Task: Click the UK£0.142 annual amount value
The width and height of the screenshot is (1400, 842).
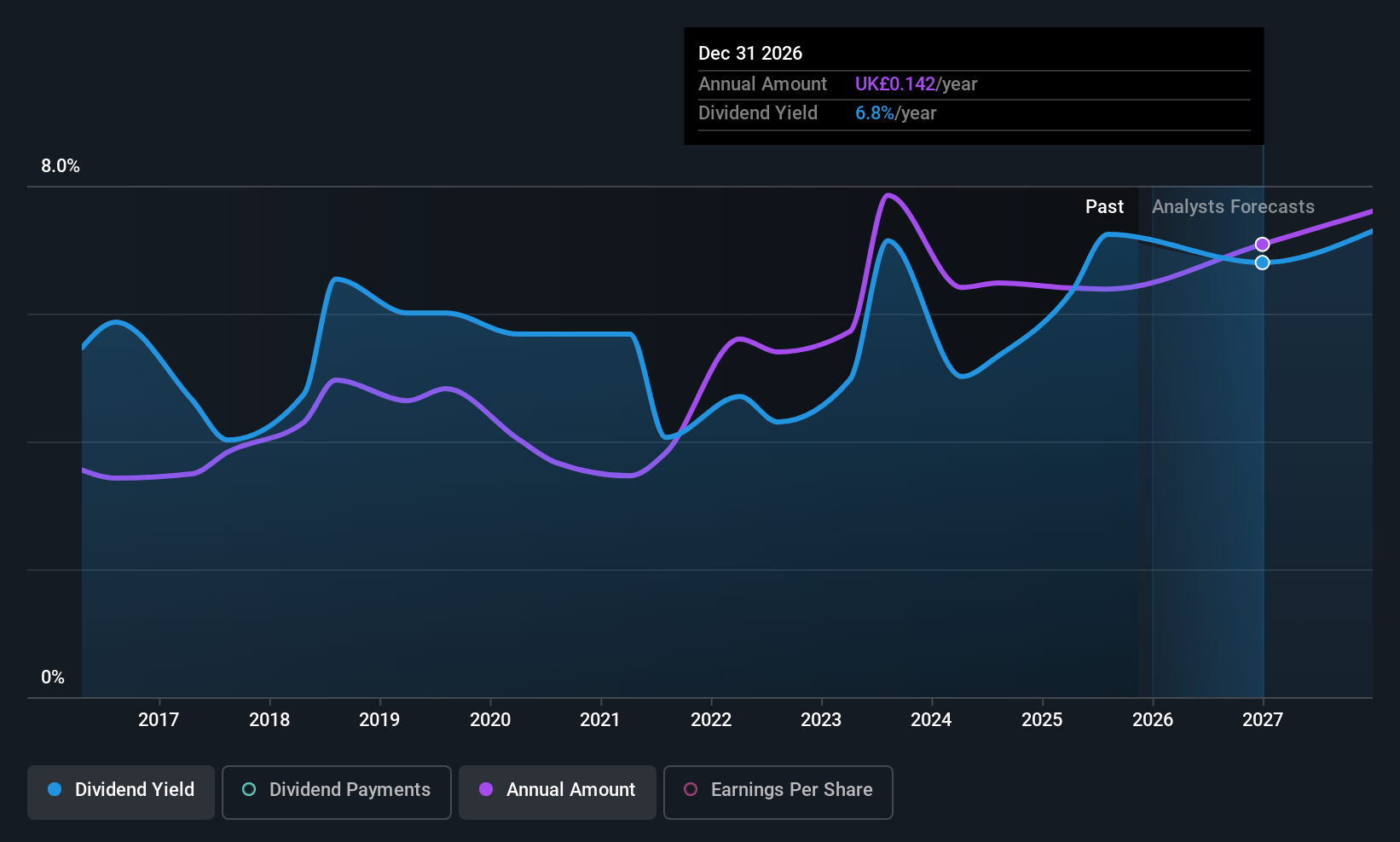Action: [895, 84]
